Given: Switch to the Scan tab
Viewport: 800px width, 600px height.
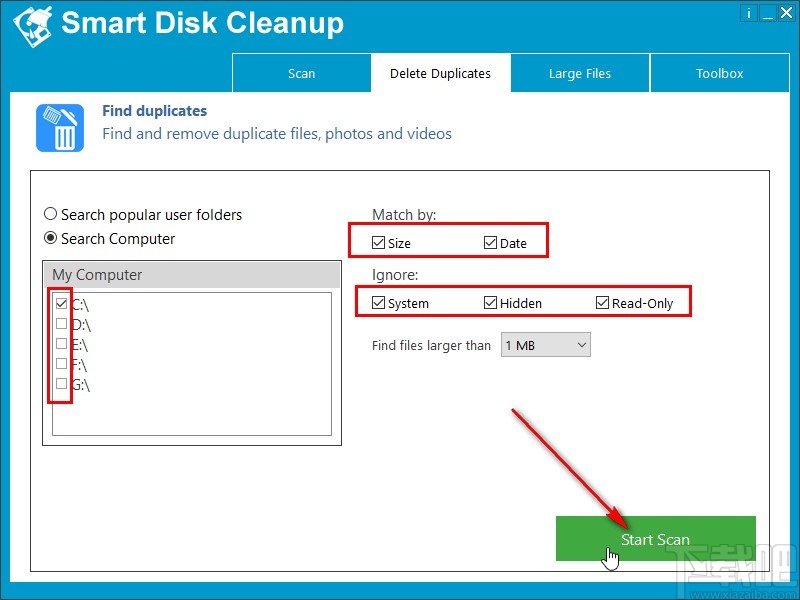Looking at the screenshot, I should (x=302, y=73).
